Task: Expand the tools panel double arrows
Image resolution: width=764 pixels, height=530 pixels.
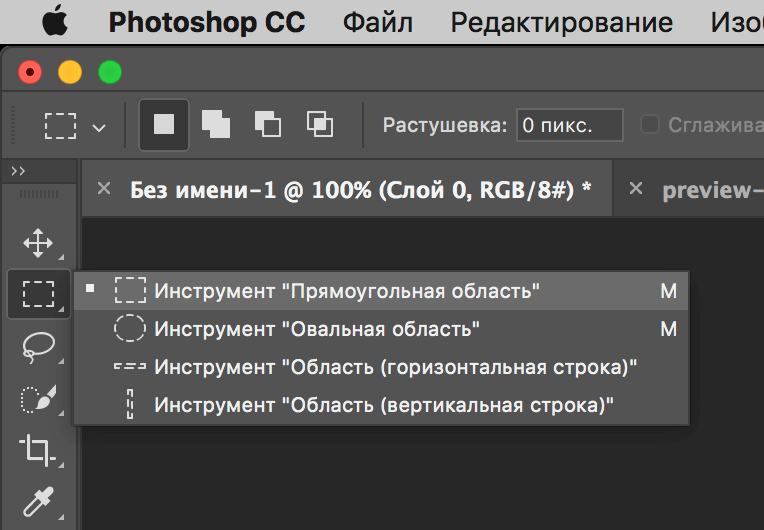Action: click(x=18, y=171)
